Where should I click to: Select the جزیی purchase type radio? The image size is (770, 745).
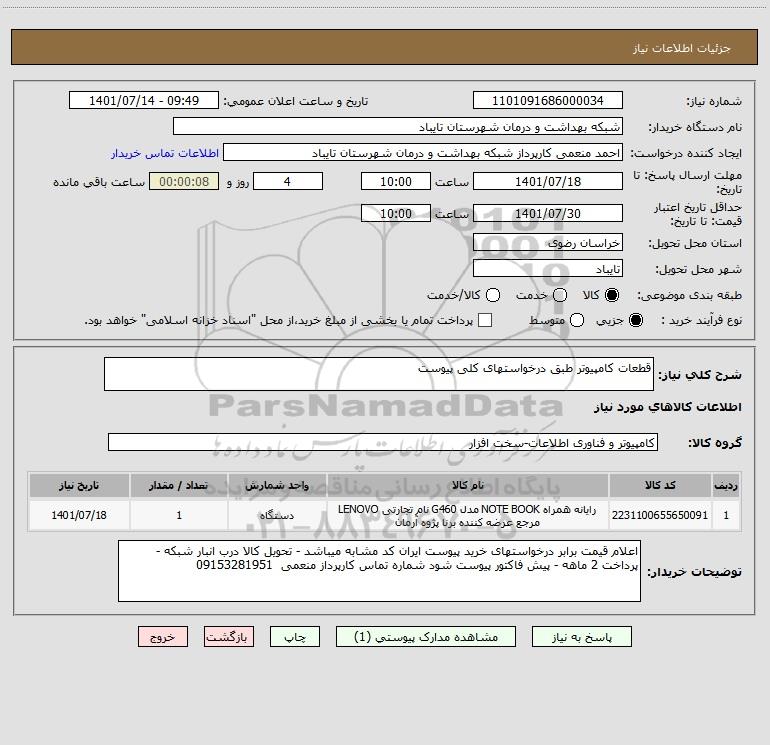point(635,320)
